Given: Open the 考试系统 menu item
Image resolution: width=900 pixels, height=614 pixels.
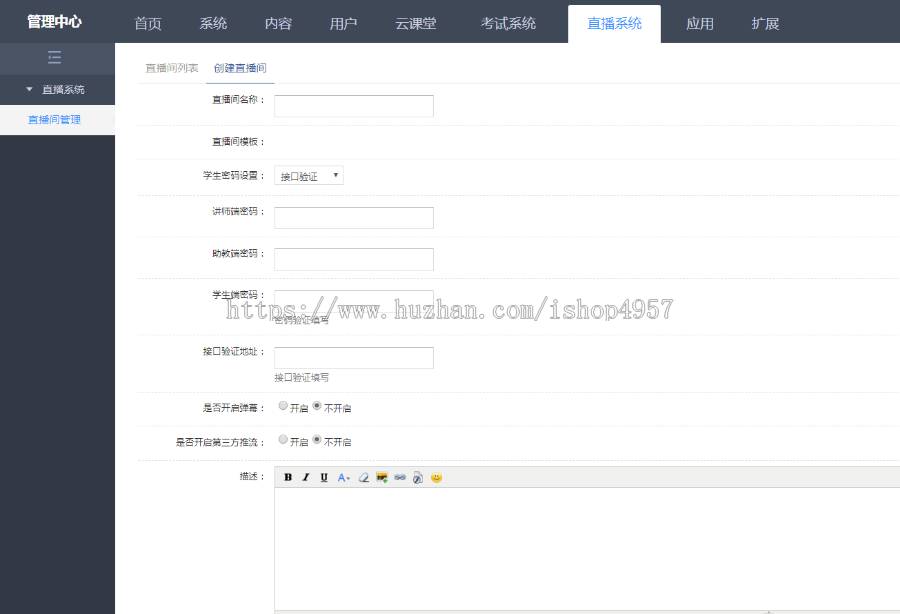Looking at the screenshot, I should (508, 22).
